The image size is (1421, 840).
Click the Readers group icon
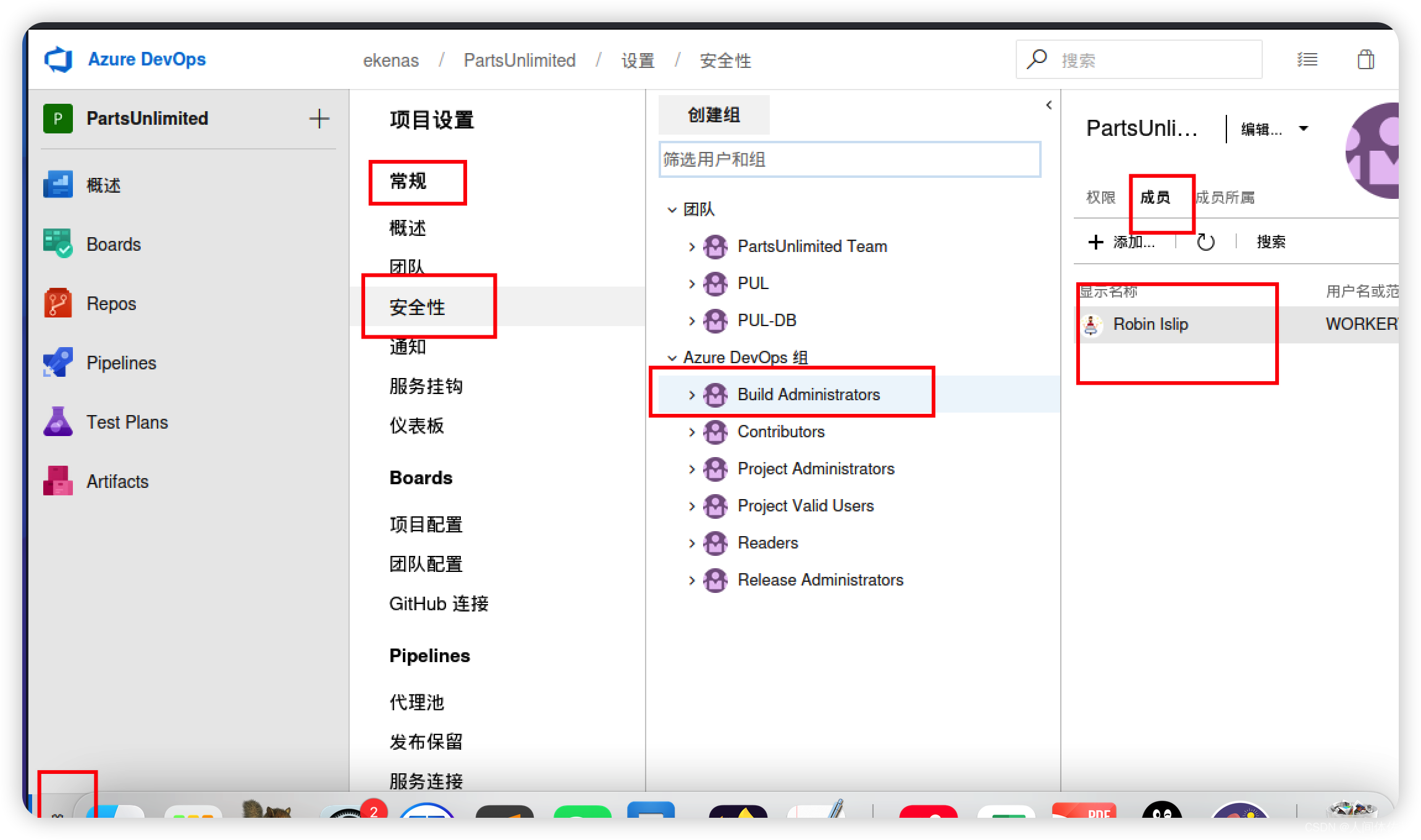click(x=715, y=543)
